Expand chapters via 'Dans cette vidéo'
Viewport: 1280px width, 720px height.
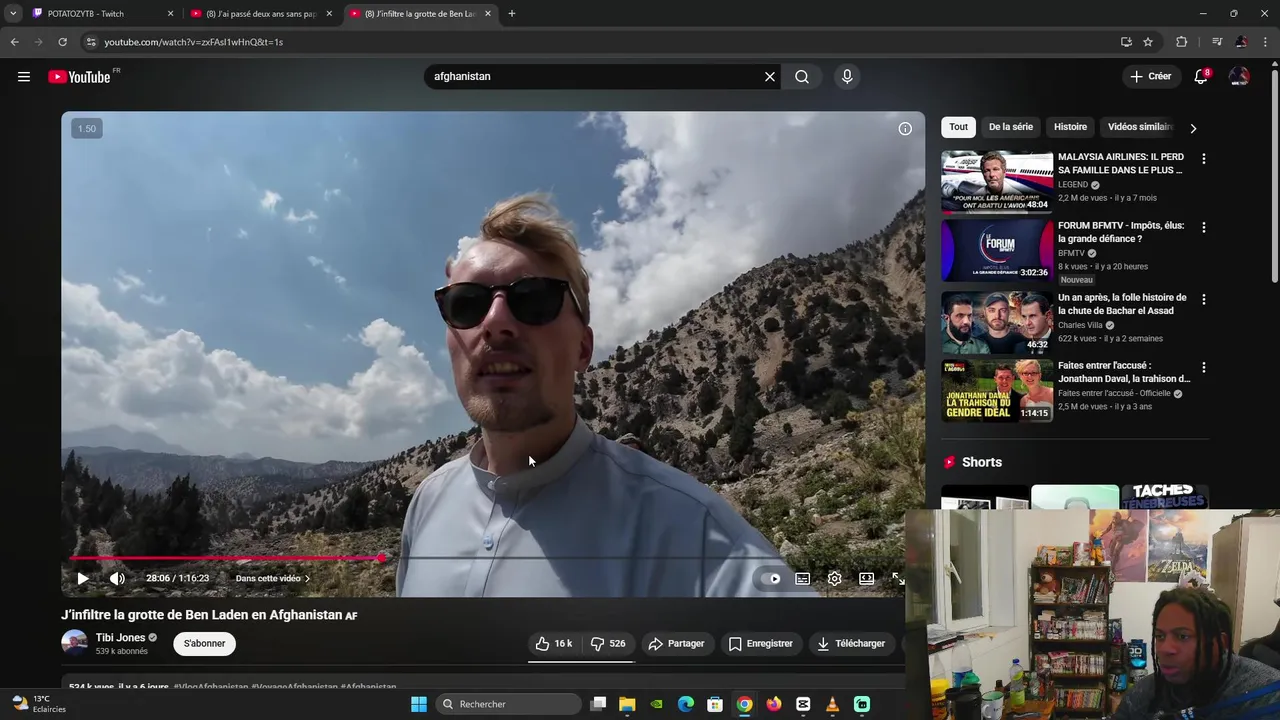(x=272, y=578)
